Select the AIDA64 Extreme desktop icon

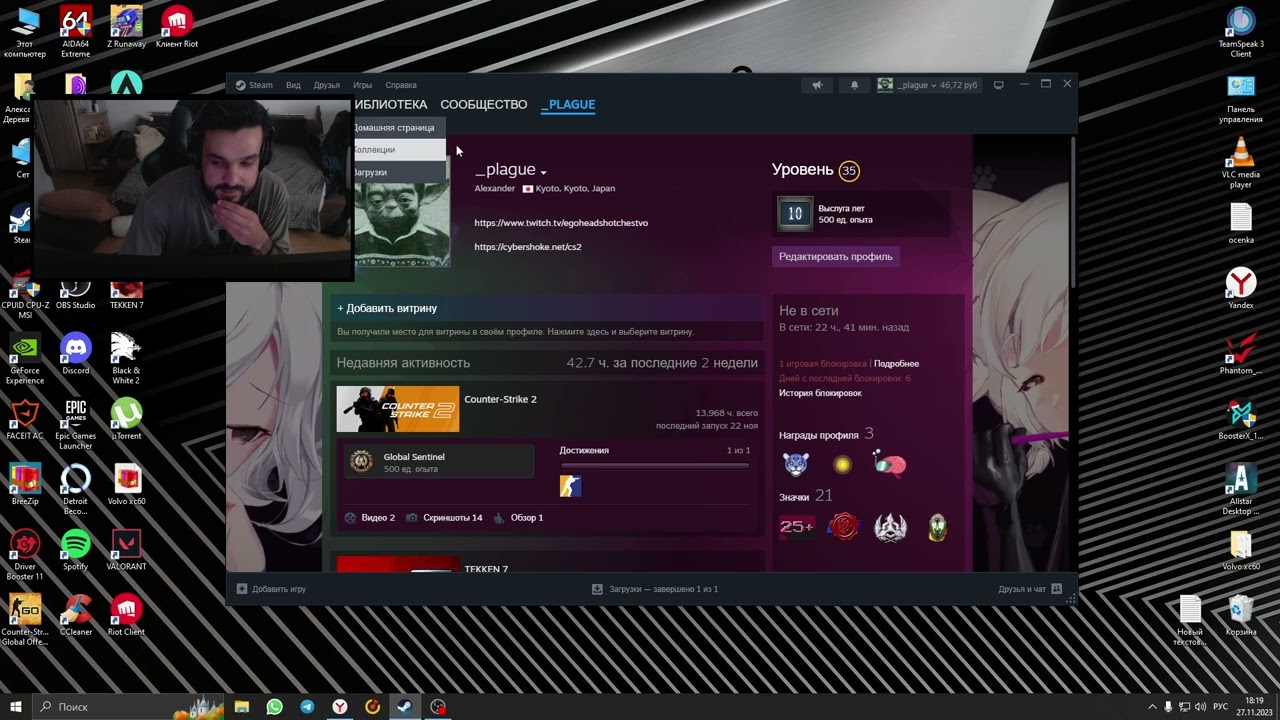[76, 31]
